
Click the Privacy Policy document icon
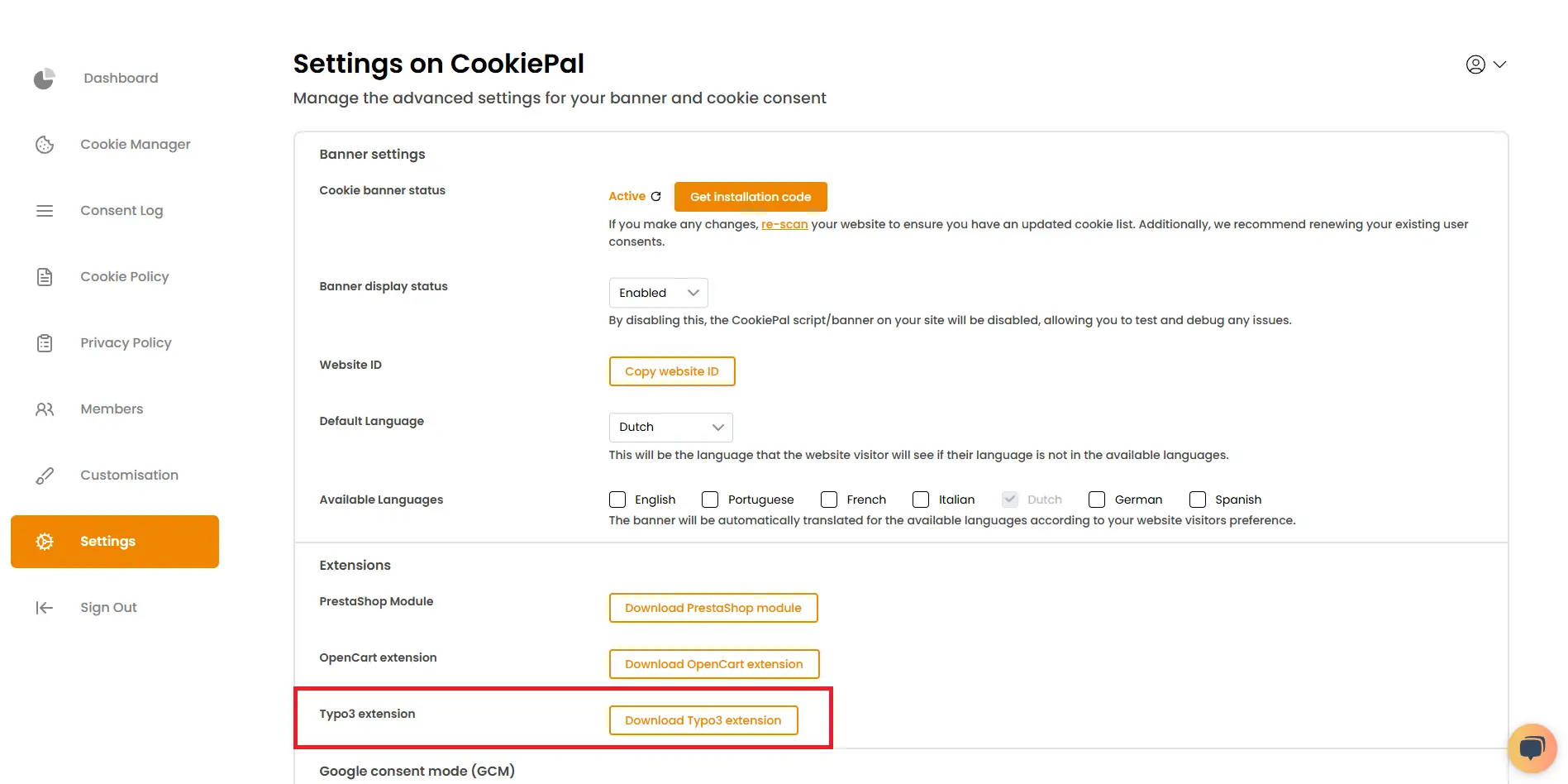[44, 342]
